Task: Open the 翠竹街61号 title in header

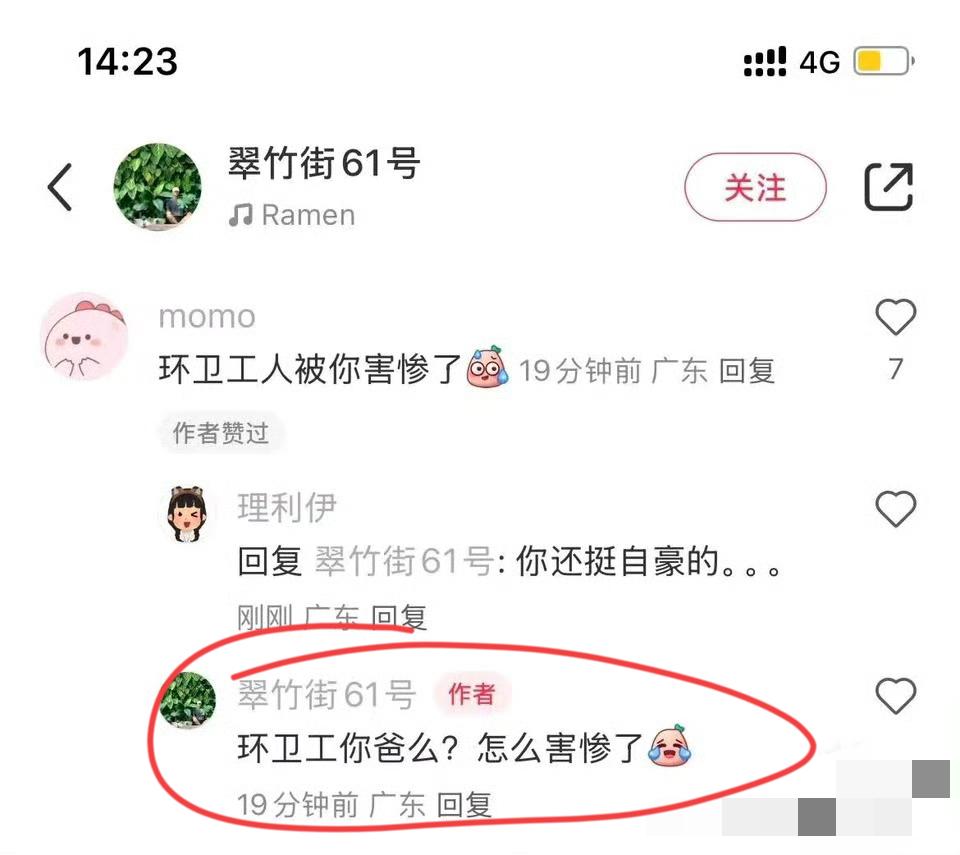Action: 324,164
